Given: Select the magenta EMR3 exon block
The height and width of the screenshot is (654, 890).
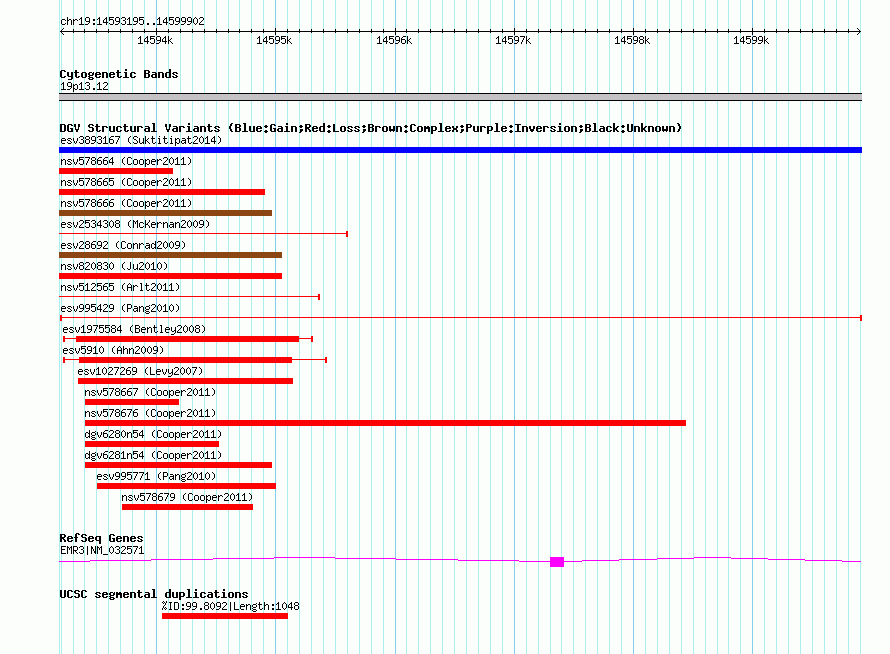Looking at the screenshot, I should [557, 562].
